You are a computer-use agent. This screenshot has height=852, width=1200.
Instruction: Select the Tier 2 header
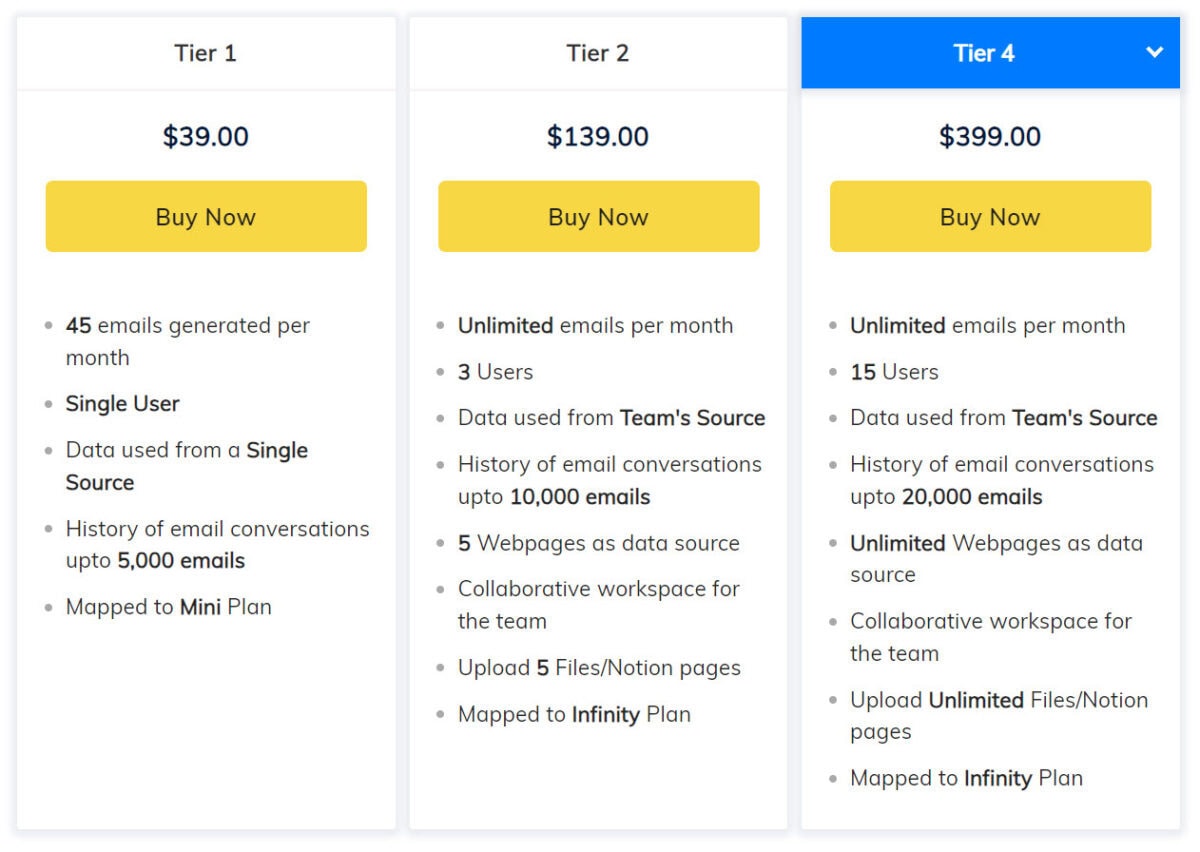point(598,53)
